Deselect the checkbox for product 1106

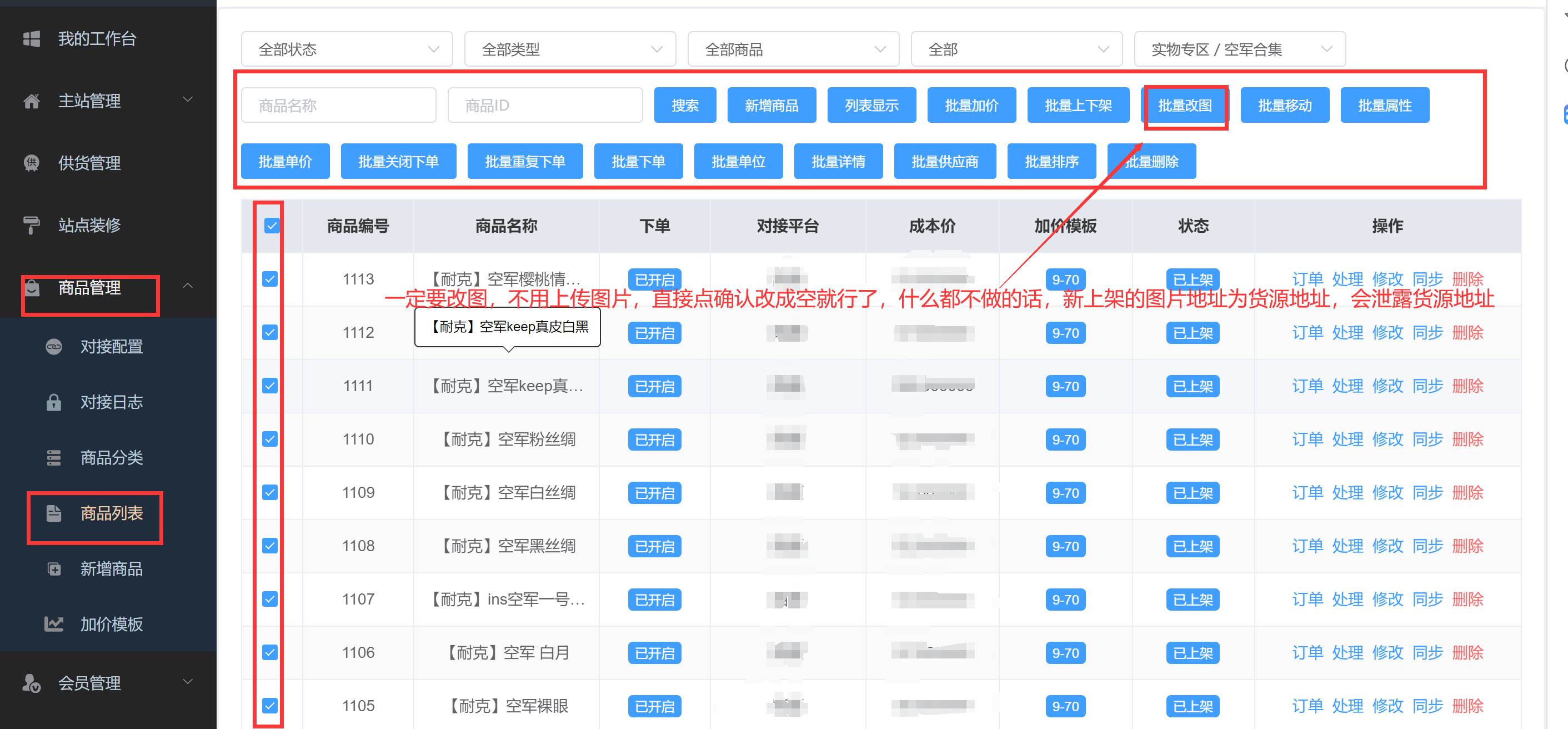click(269, 652)
